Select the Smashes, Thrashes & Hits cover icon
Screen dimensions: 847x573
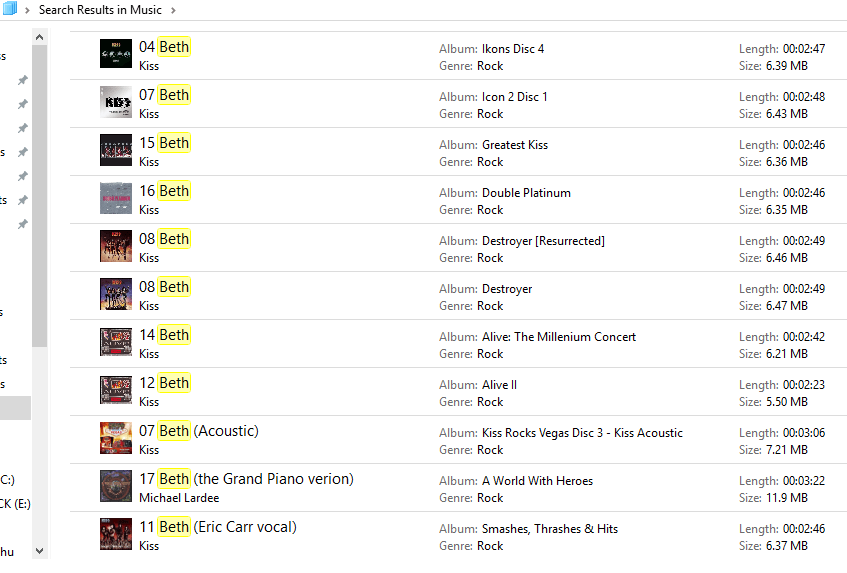116,534
